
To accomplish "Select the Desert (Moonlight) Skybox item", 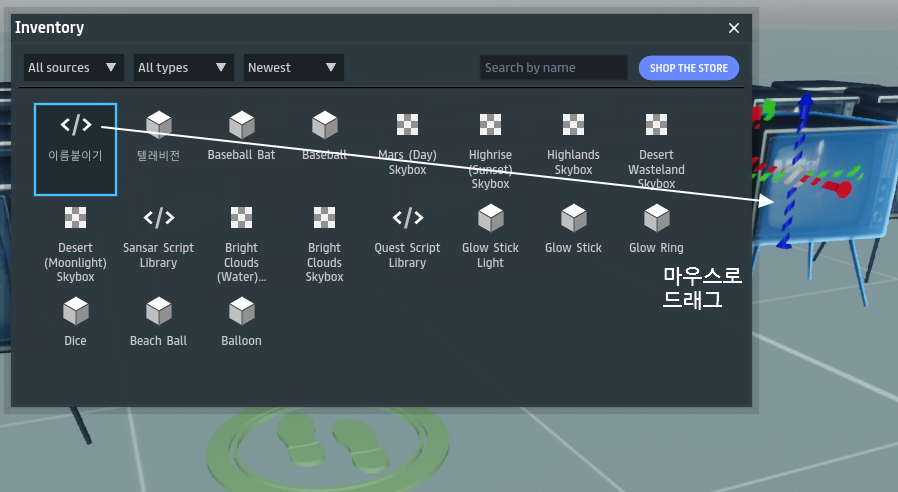I will pos(76,245).
